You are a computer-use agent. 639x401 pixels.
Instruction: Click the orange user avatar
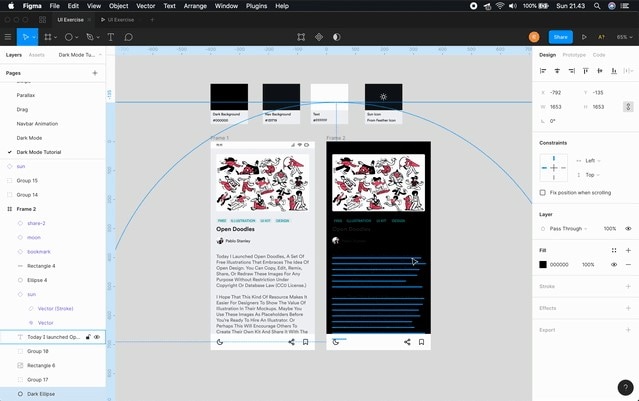point(534,37)
